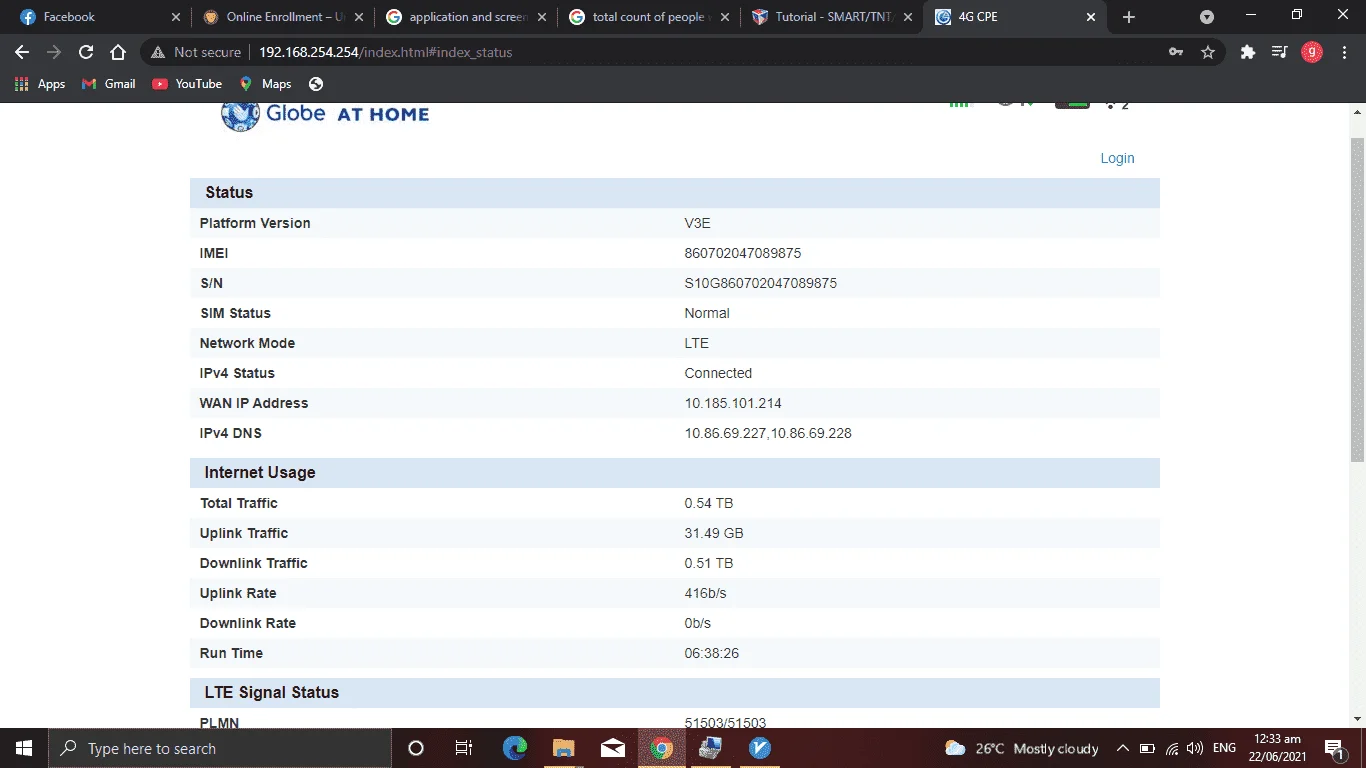The height and width of the screenshot is (768, 1366).
Task: Click the Status section header
Action: [x=675, y=193]
